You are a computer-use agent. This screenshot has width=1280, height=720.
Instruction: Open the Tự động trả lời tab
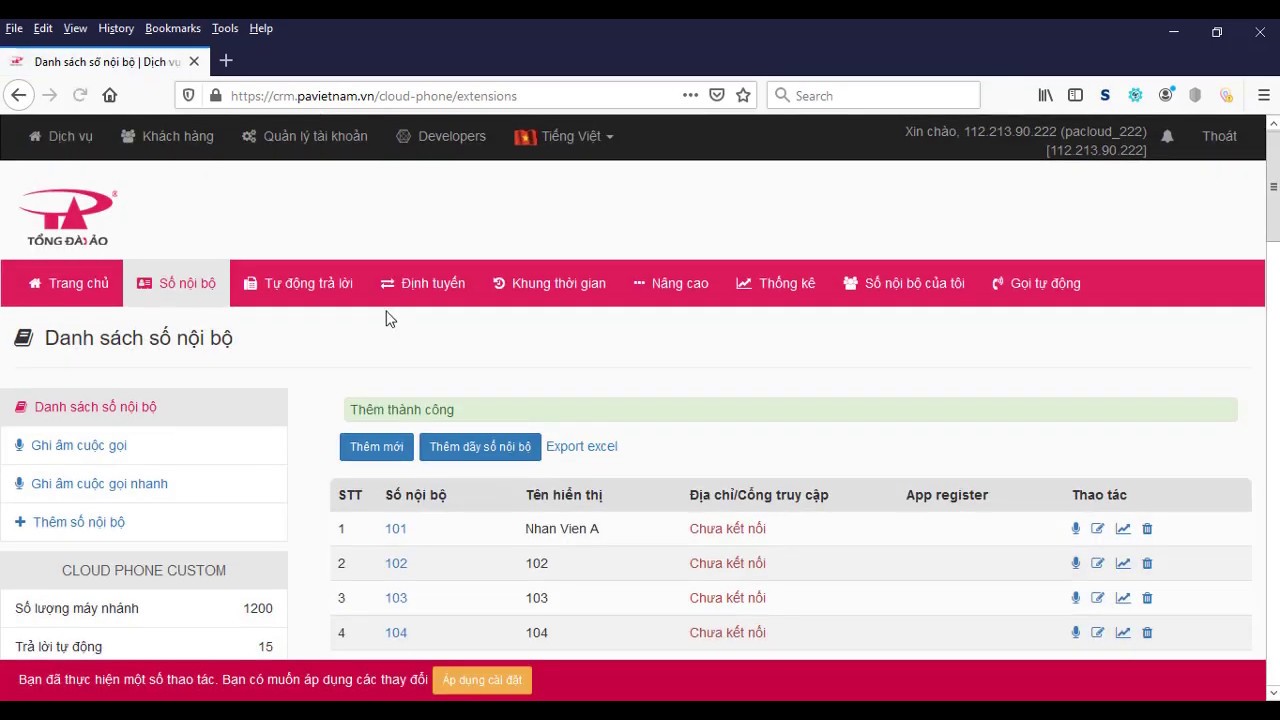point(298,284)
